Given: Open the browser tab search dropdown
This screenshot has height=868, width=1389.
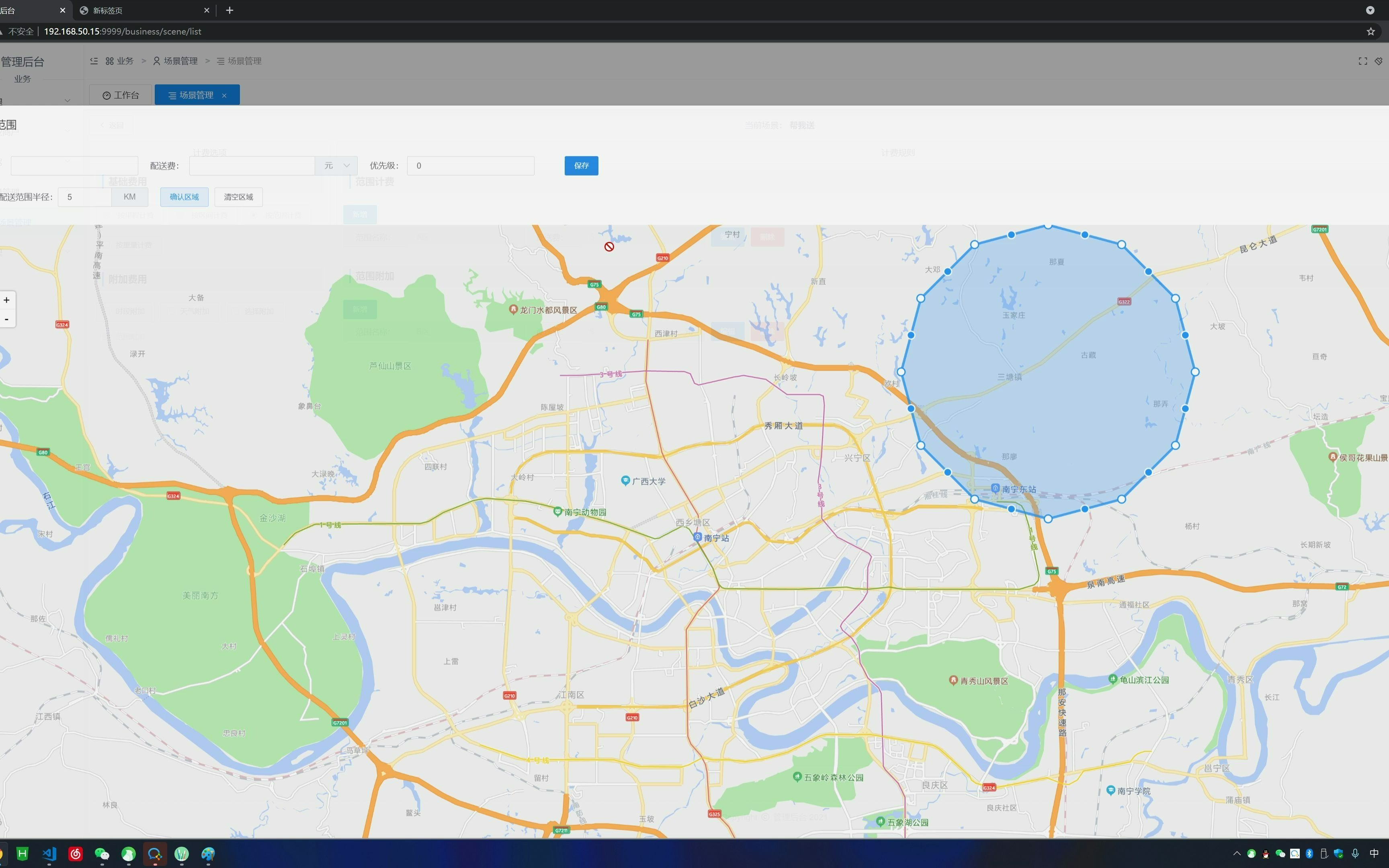Looking at the screenshot, I should (1370, 10).
